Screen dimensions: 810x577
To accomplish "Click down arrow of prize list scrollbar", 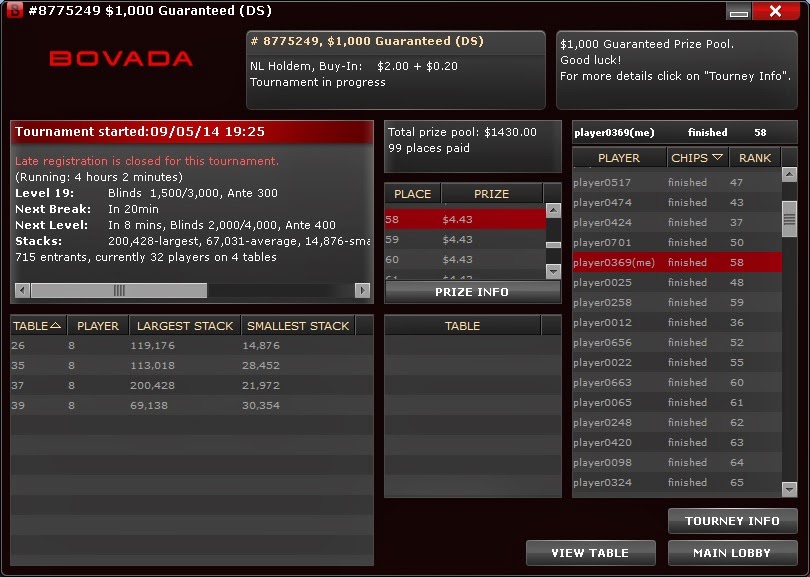I will (x=553, y=271).
